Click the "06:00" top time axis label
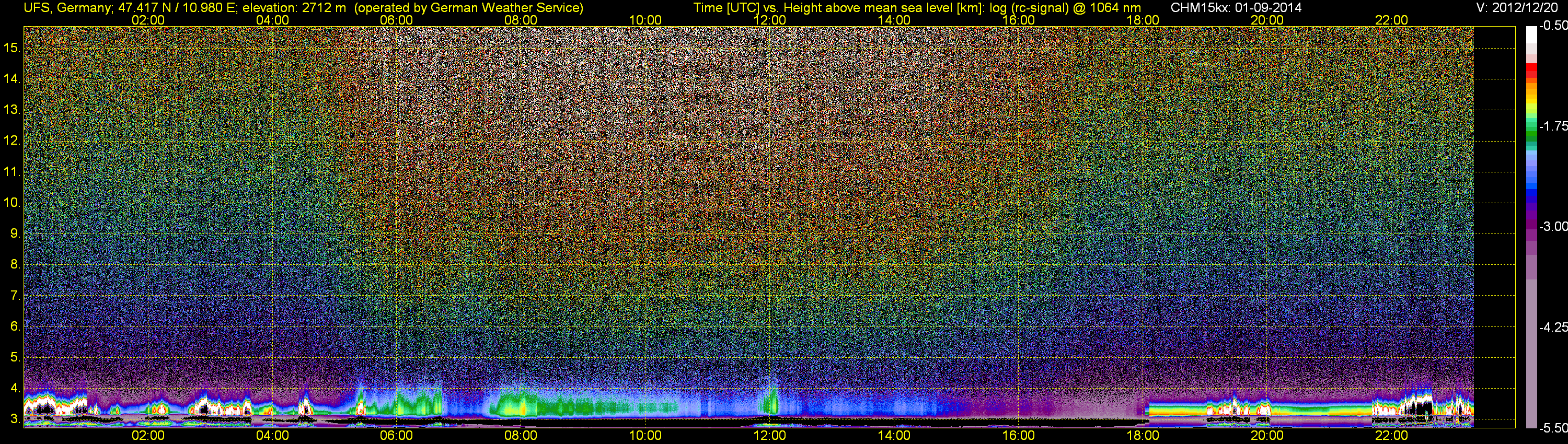 click(x=396, y=20)
